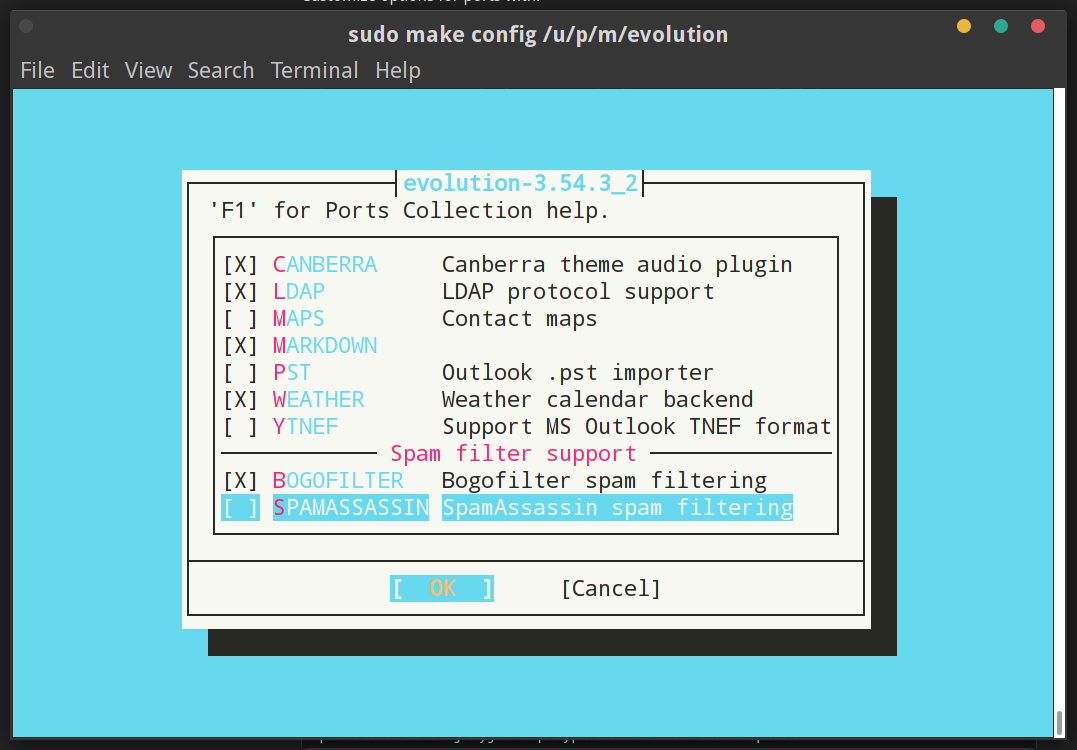Click the 'Bogofilter spam filtering' description
Viewport: 1077px width, 750px height.
click(604, 480)
